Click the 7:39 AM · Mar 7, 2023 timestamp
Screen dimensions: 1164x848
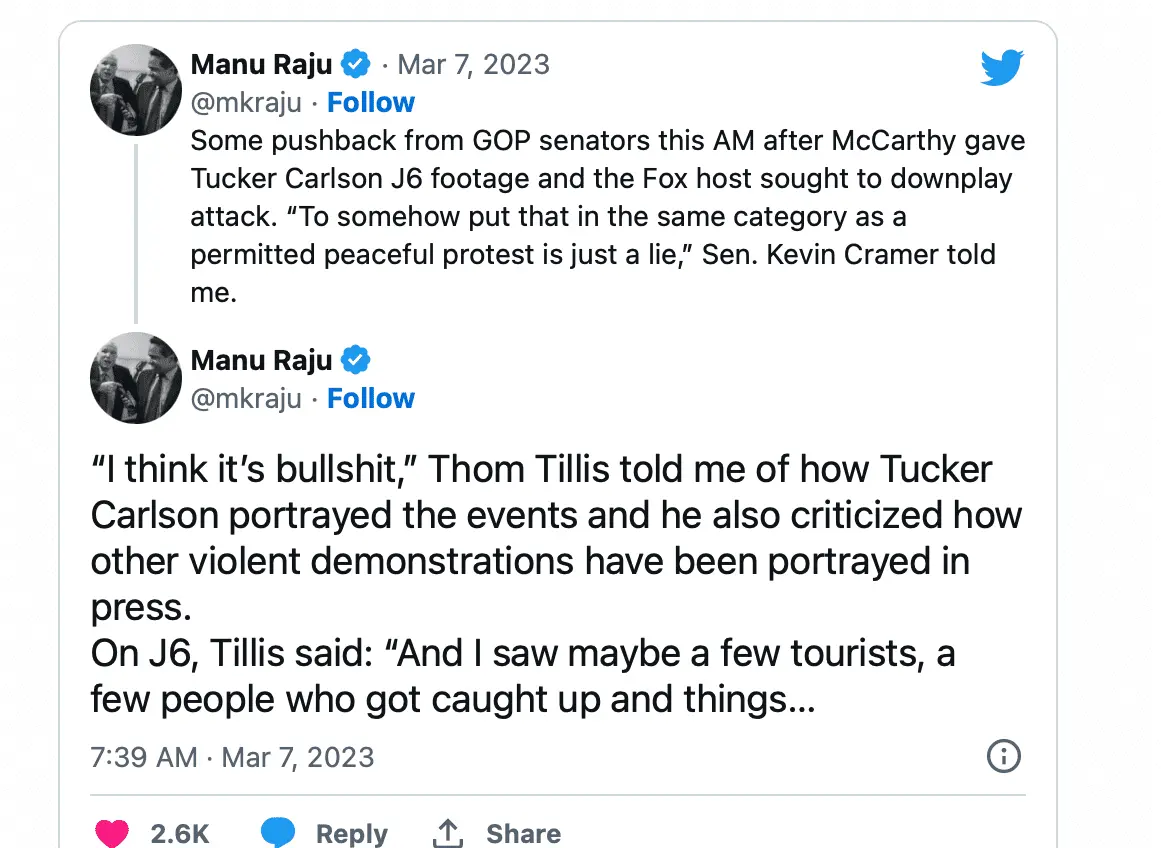coord(232,757)
